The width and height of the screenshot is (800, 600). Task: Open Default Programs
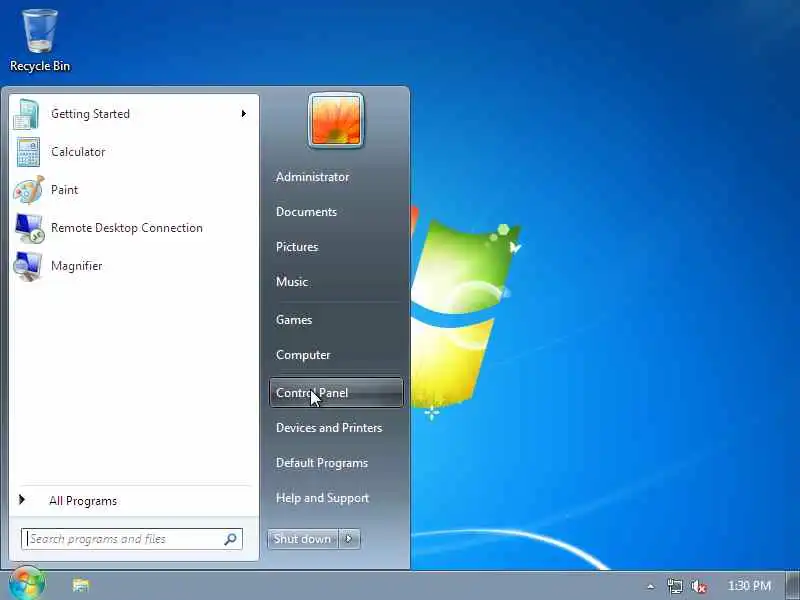click(x=322, y=463)
